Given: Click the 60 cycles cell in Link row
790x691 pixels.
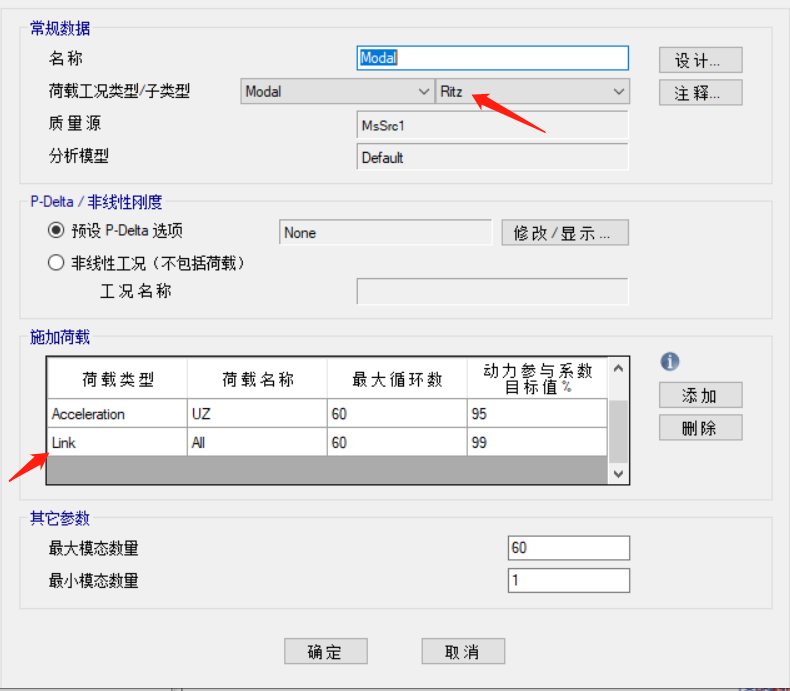Looking at the screenshot, I should 397,442.
